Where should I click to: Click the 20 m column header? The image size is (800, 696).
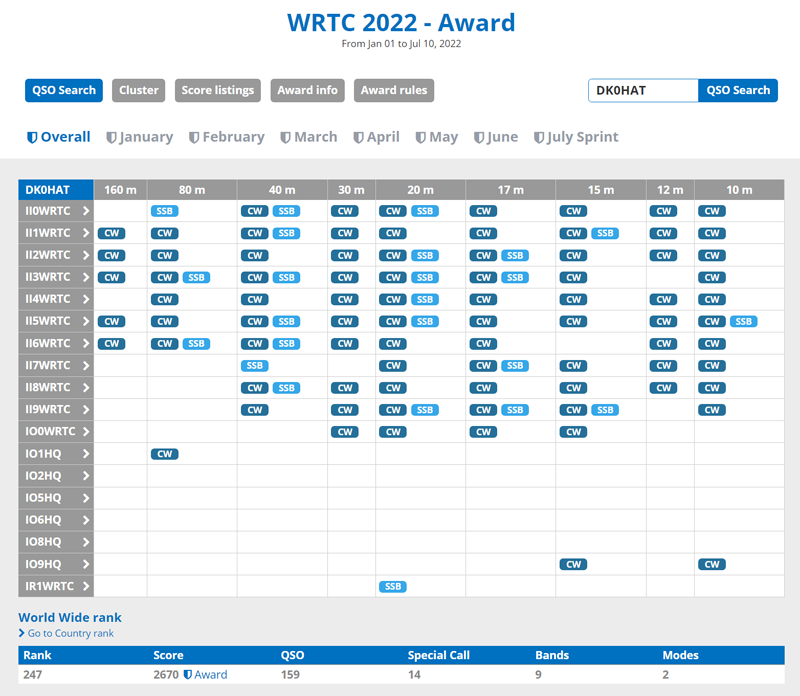[x=420, y=190]
